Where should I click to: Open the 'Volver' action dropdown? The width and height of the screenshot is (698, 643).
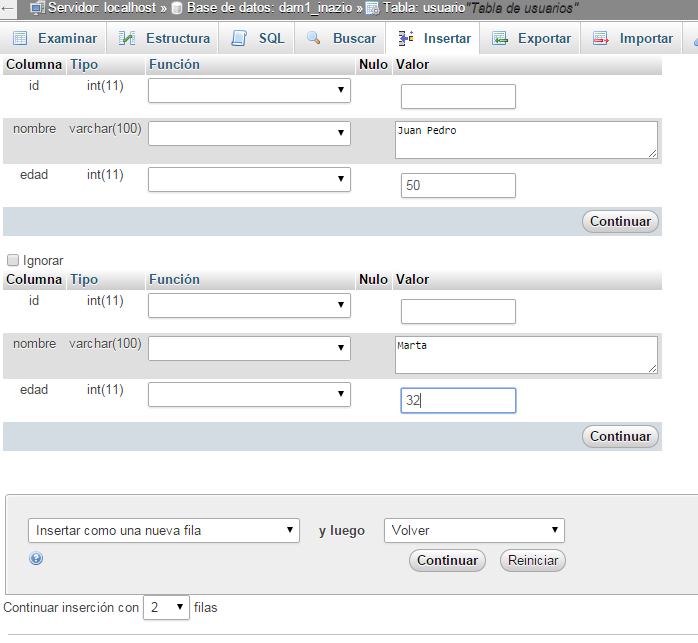click(474, 530)
